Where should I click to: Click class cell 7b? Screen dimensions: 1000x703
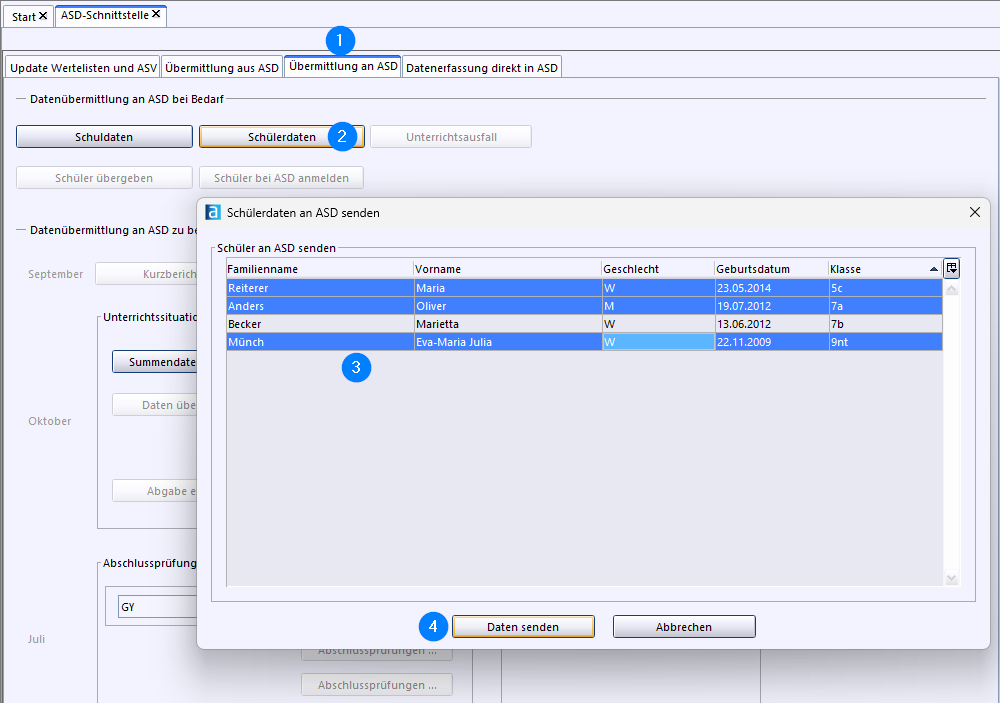(885, 323)
